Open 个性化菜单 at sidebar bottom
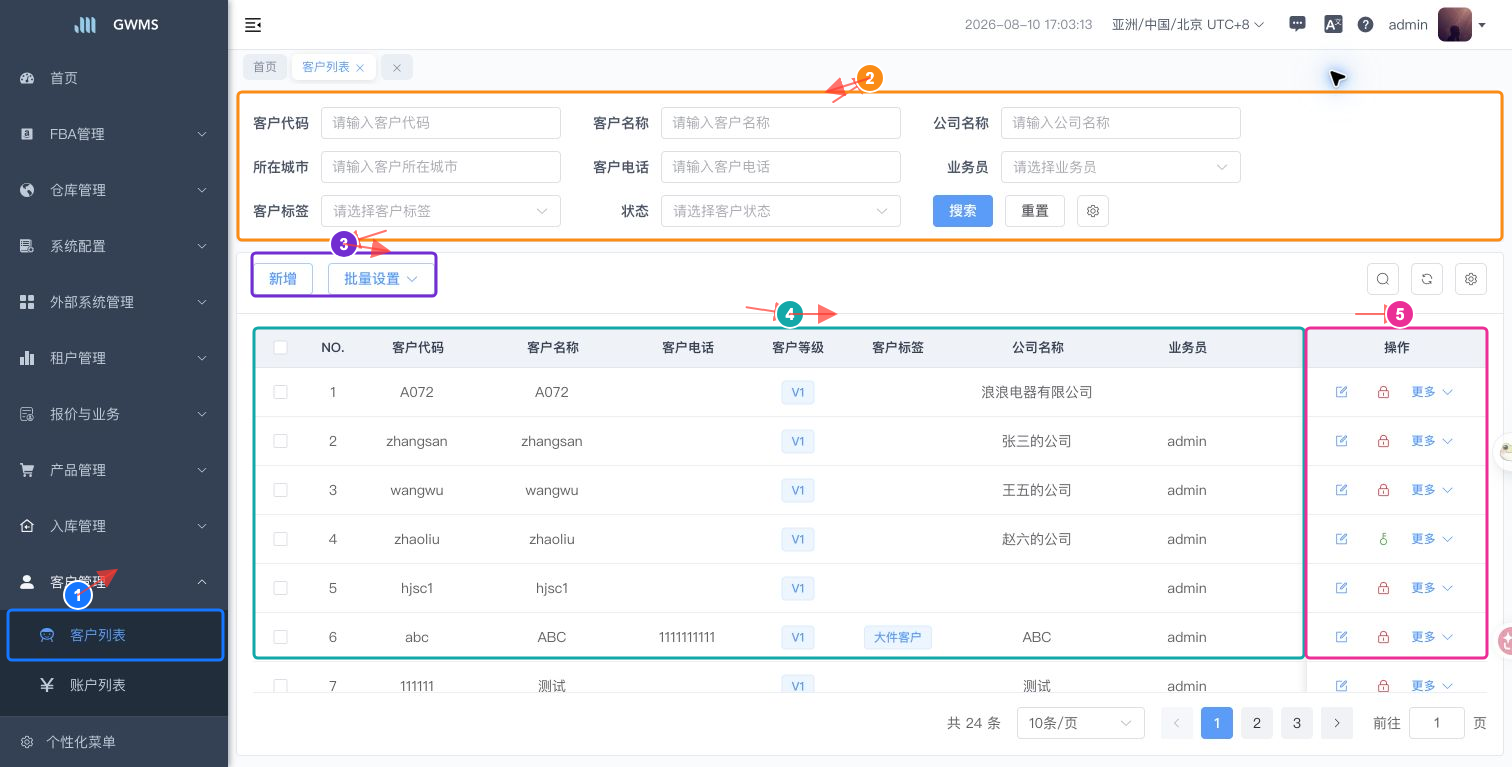The height and width of the screenshot is (767, 1512). pyautogui.click(x=114, y=742)
